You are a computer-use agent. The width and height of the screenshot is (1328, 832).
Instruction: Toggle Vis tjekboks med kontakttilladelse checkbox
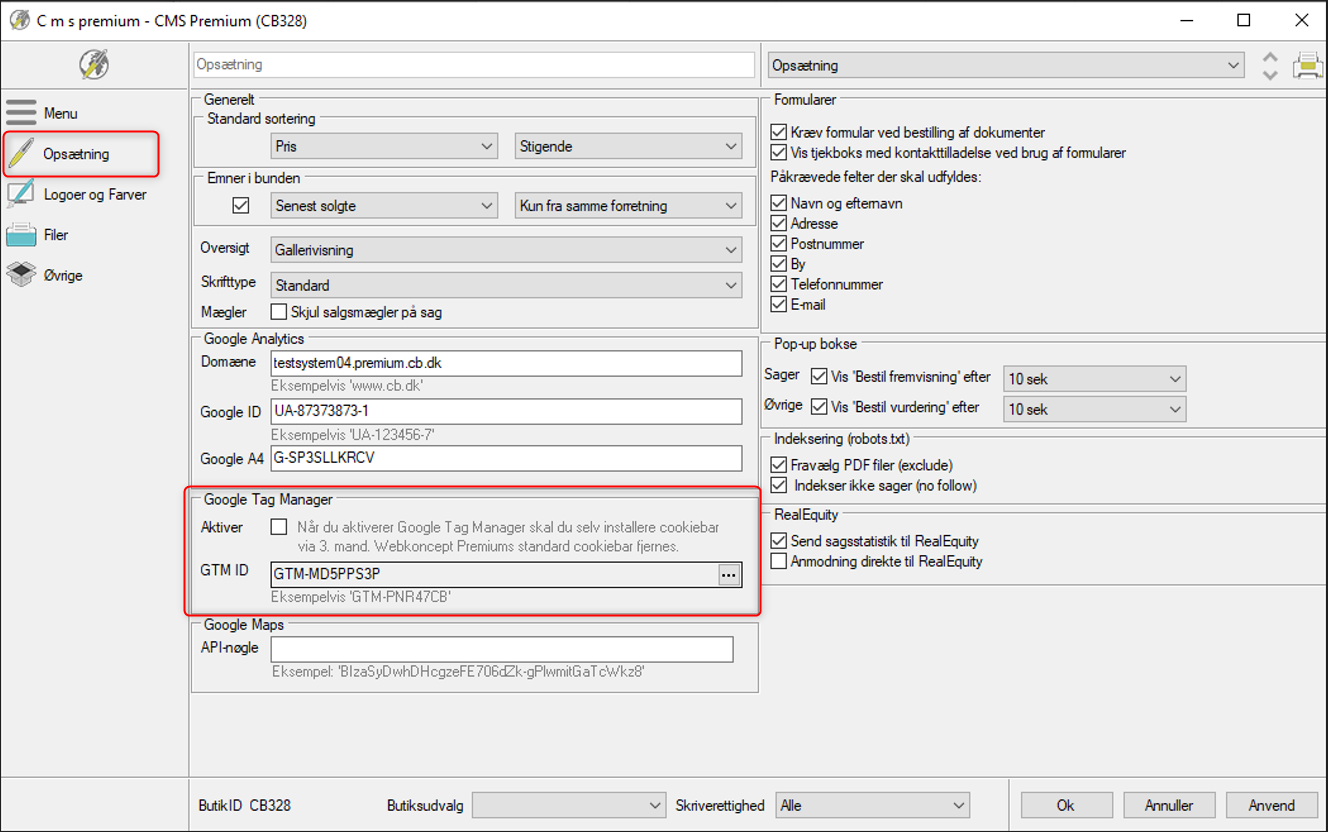(x=779, y=153)
